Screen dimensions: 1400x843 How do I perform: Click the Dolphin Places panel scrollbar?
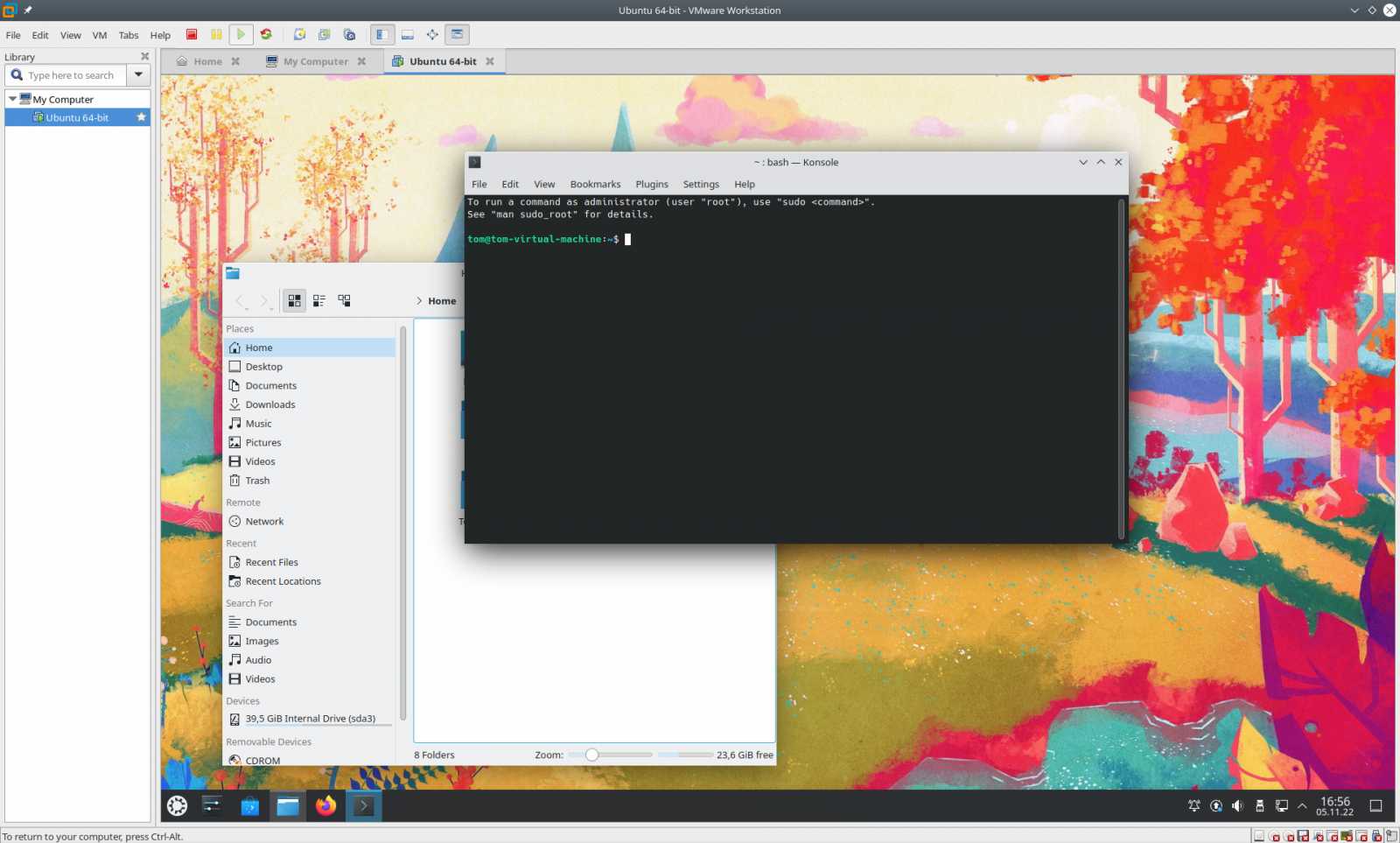pyautogui.click(x=402, y=523)
